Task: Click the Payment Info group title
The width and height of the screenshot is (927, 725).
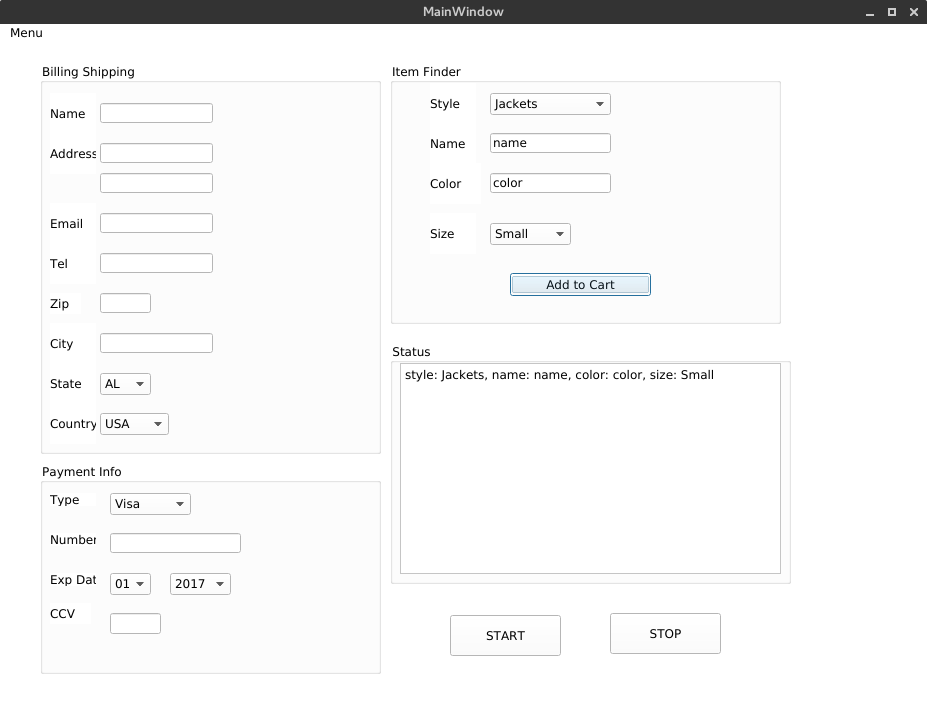Action: tap(82, 472)
